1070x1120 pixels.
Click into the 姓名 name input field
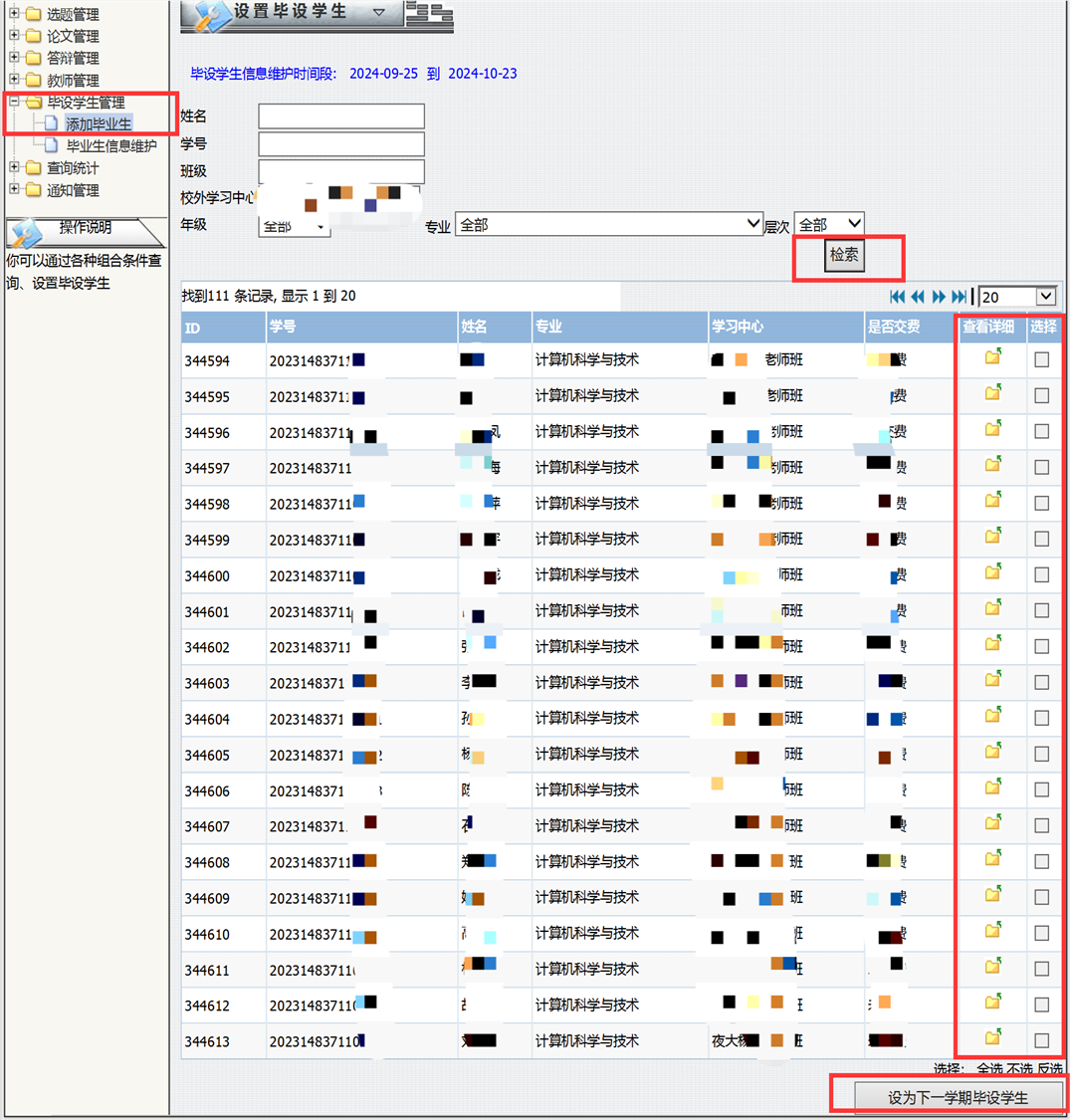[x=340, y=116]
